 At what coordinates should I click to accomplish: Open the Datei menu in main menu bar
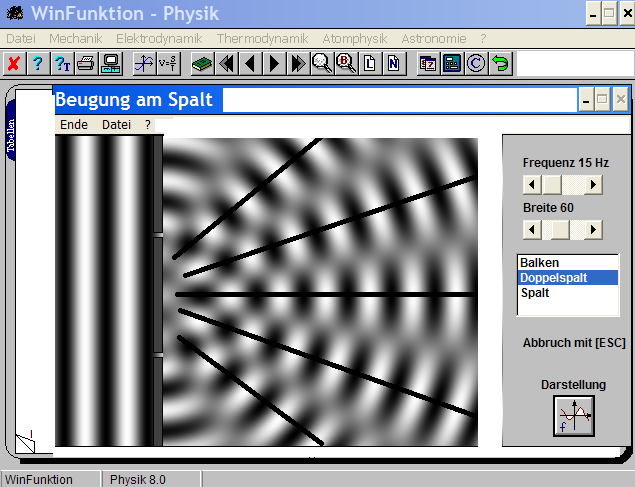21,38
